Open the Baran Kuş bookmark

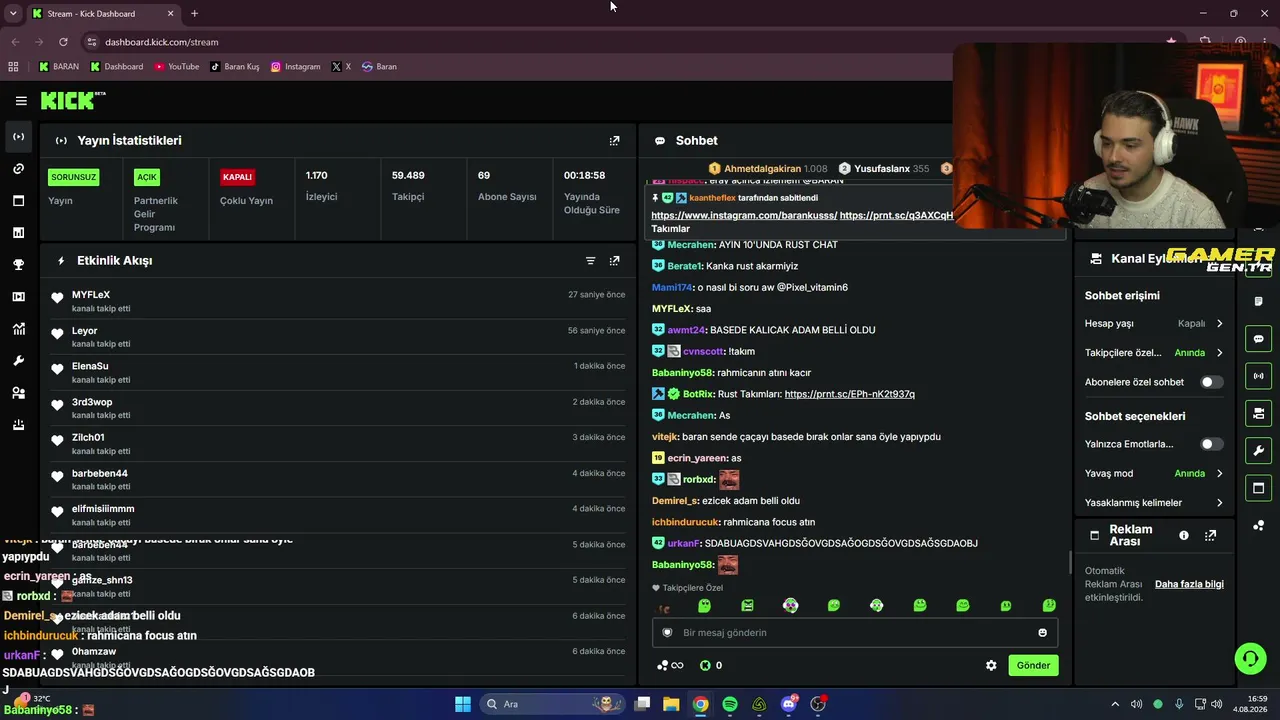(235, 67)
